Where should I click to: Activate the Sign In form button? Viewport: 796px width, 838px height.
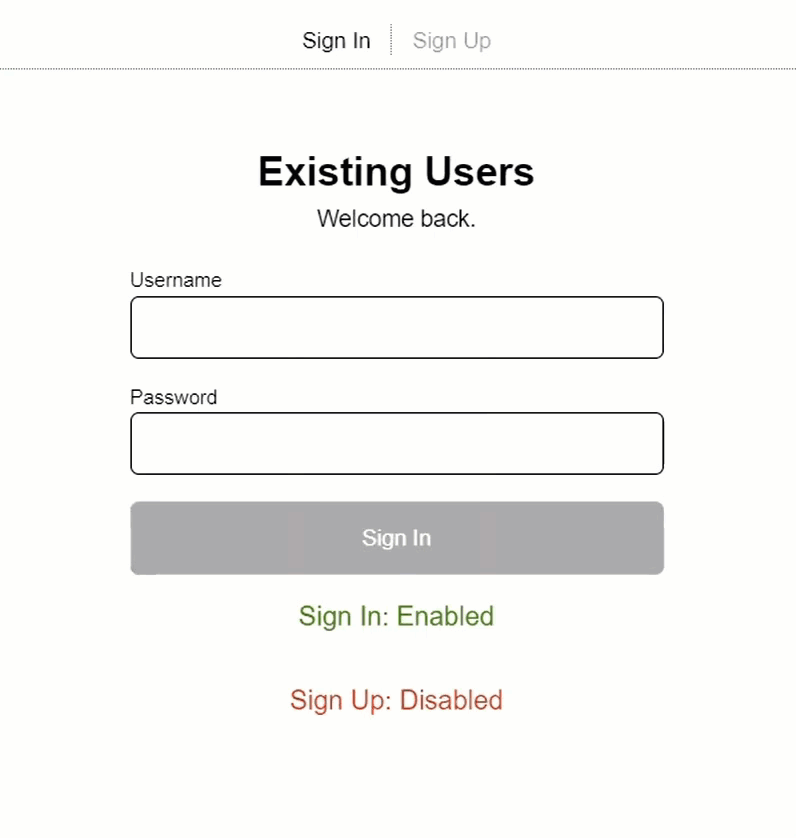click(397, 538)
